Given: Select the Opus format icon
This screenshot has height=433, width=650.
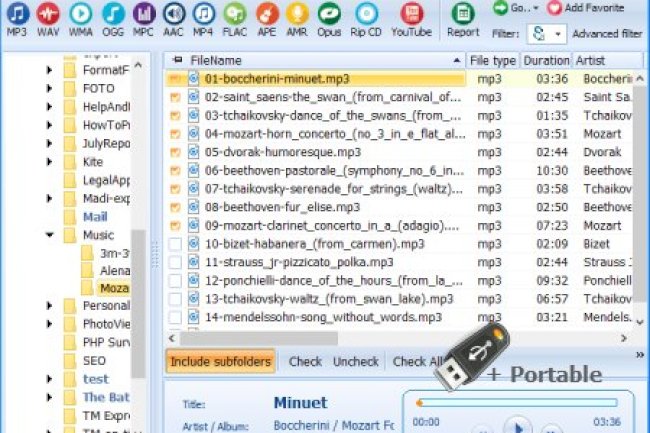Looking at the screenshot, I should (x=329, y=14).
